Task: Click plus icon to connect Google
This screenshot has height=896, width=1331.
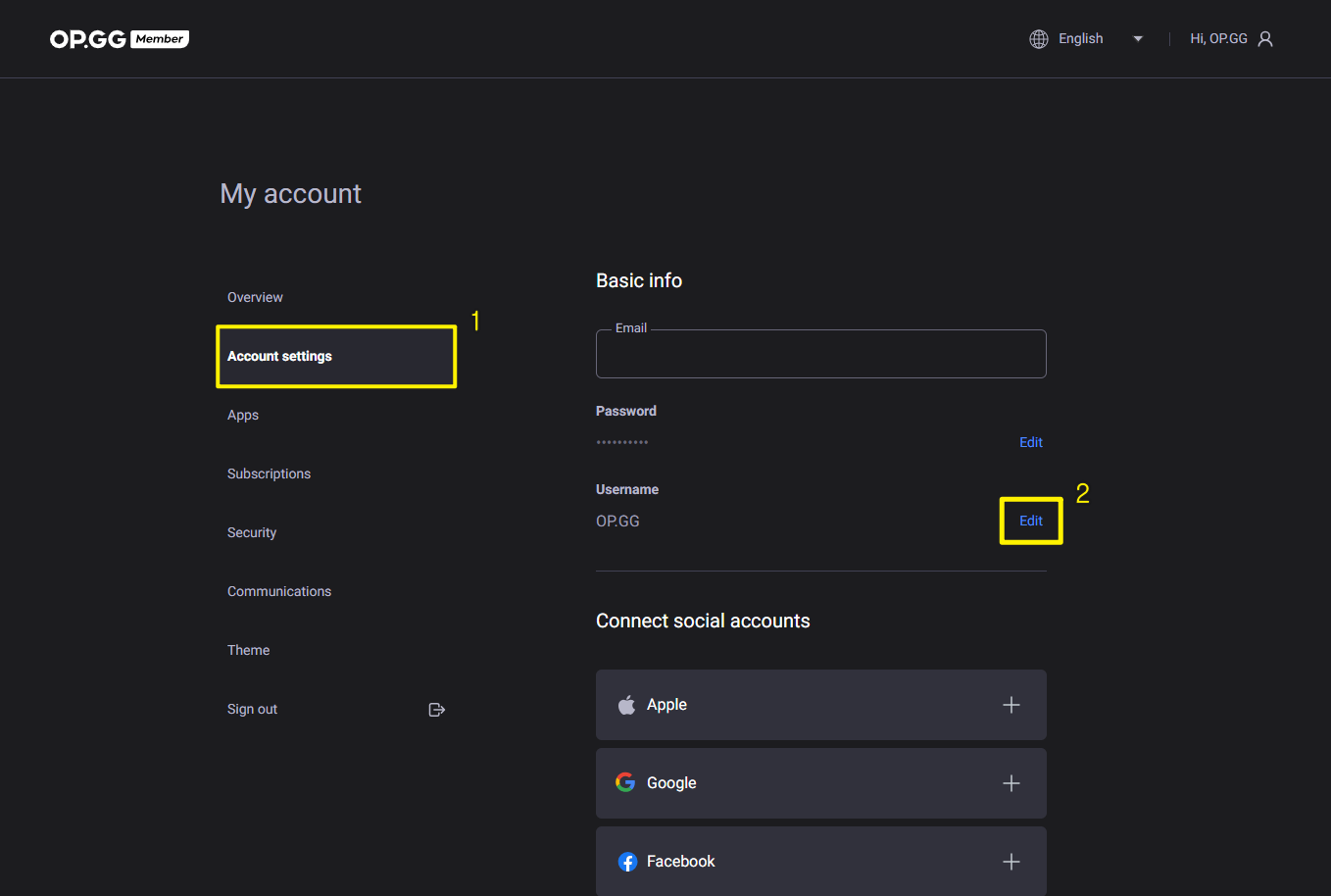Action: coord(1011,783)
